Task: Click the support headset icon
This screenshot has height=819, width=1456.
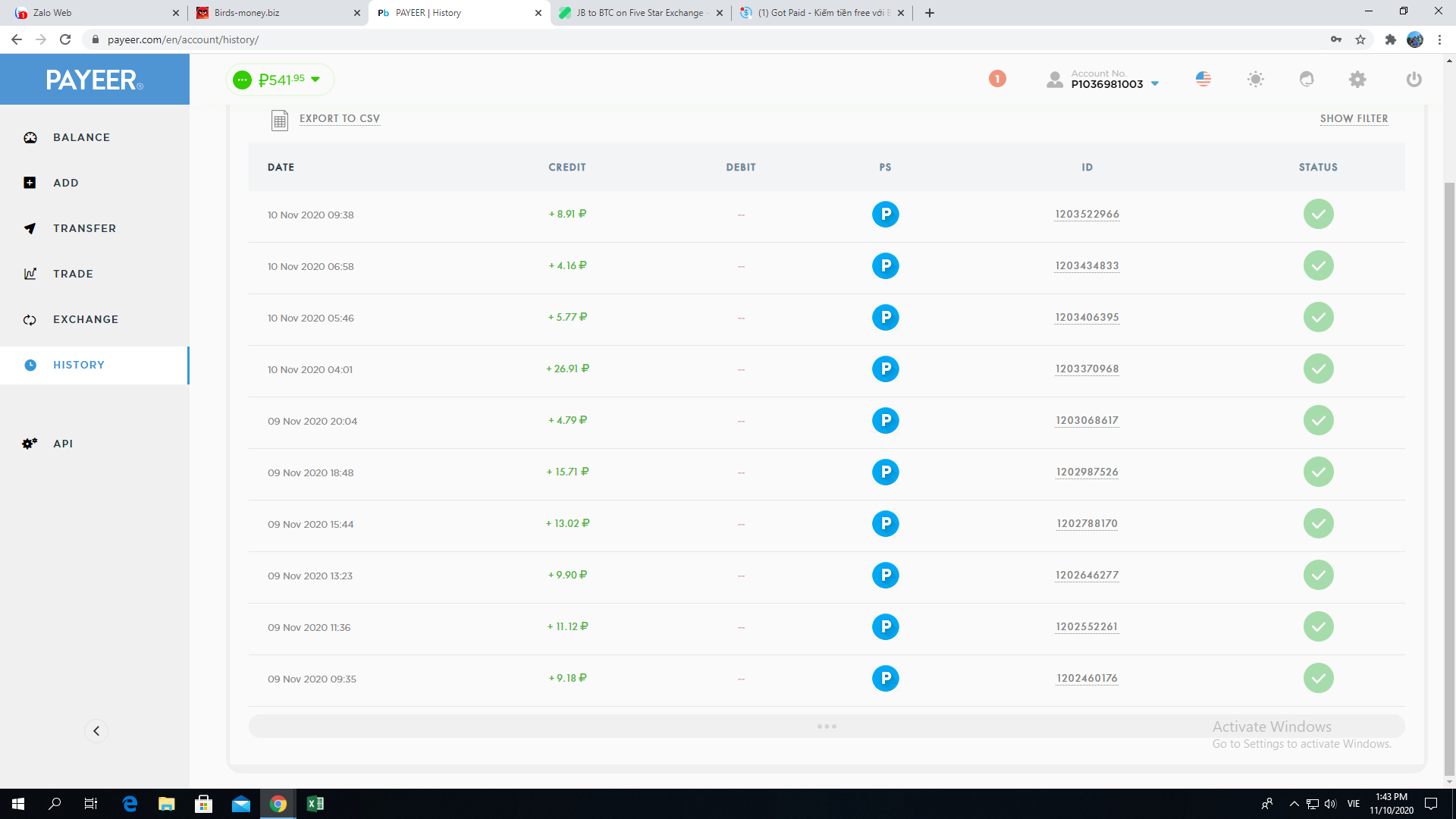Action: (1307, 79)
